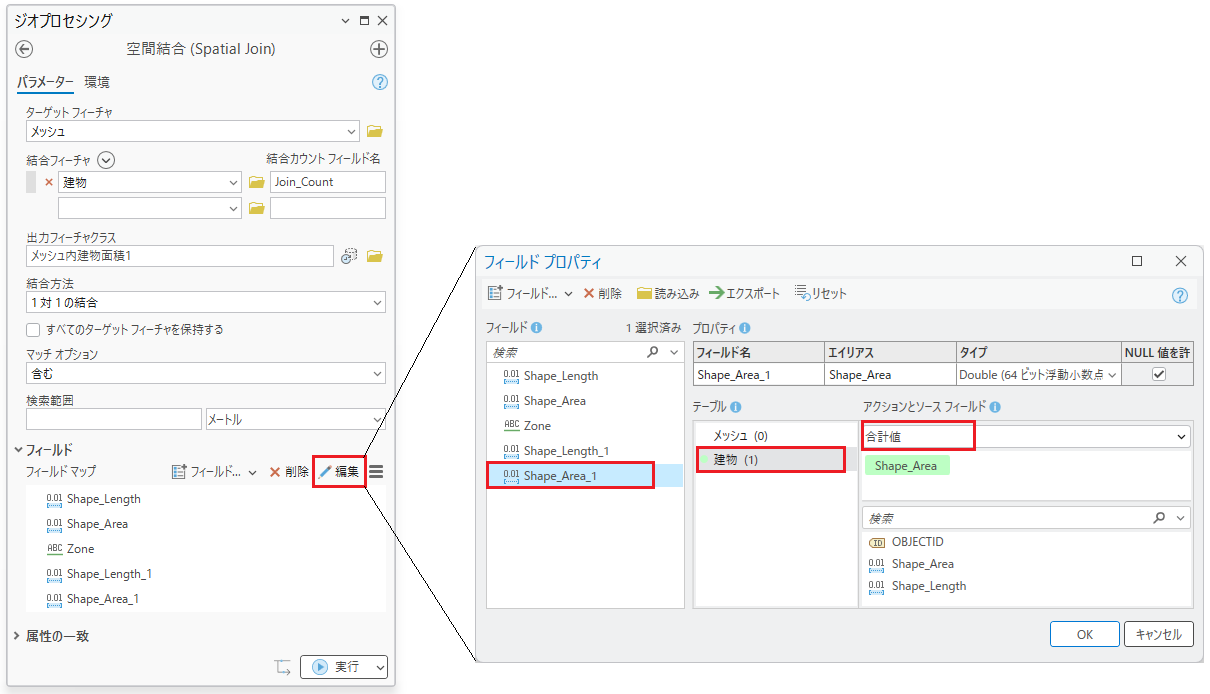Click 読み込み in Field Properties toolbar
The height and width of the screenshot is (694, 1210).
point(668,293)
